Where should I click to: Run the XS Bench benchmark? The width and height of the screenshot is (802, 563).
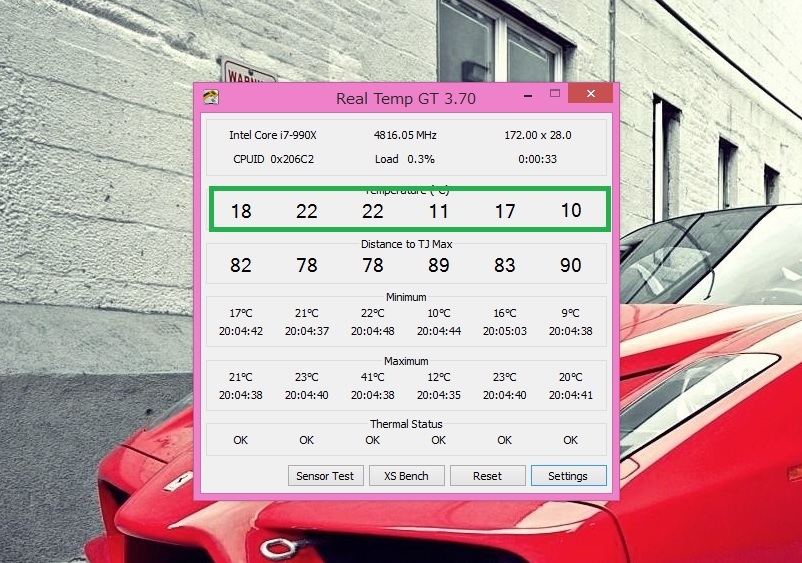(x=407, y=476)
